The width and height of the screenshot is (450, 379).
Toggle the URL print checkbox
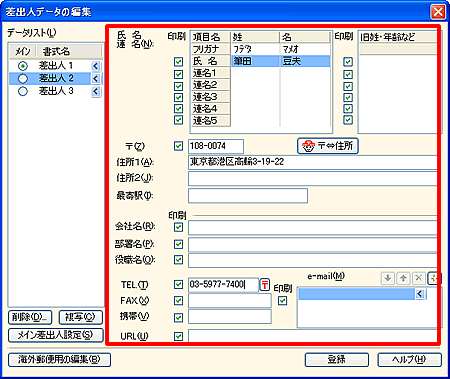pyautogui.click(x=178, y=336)
